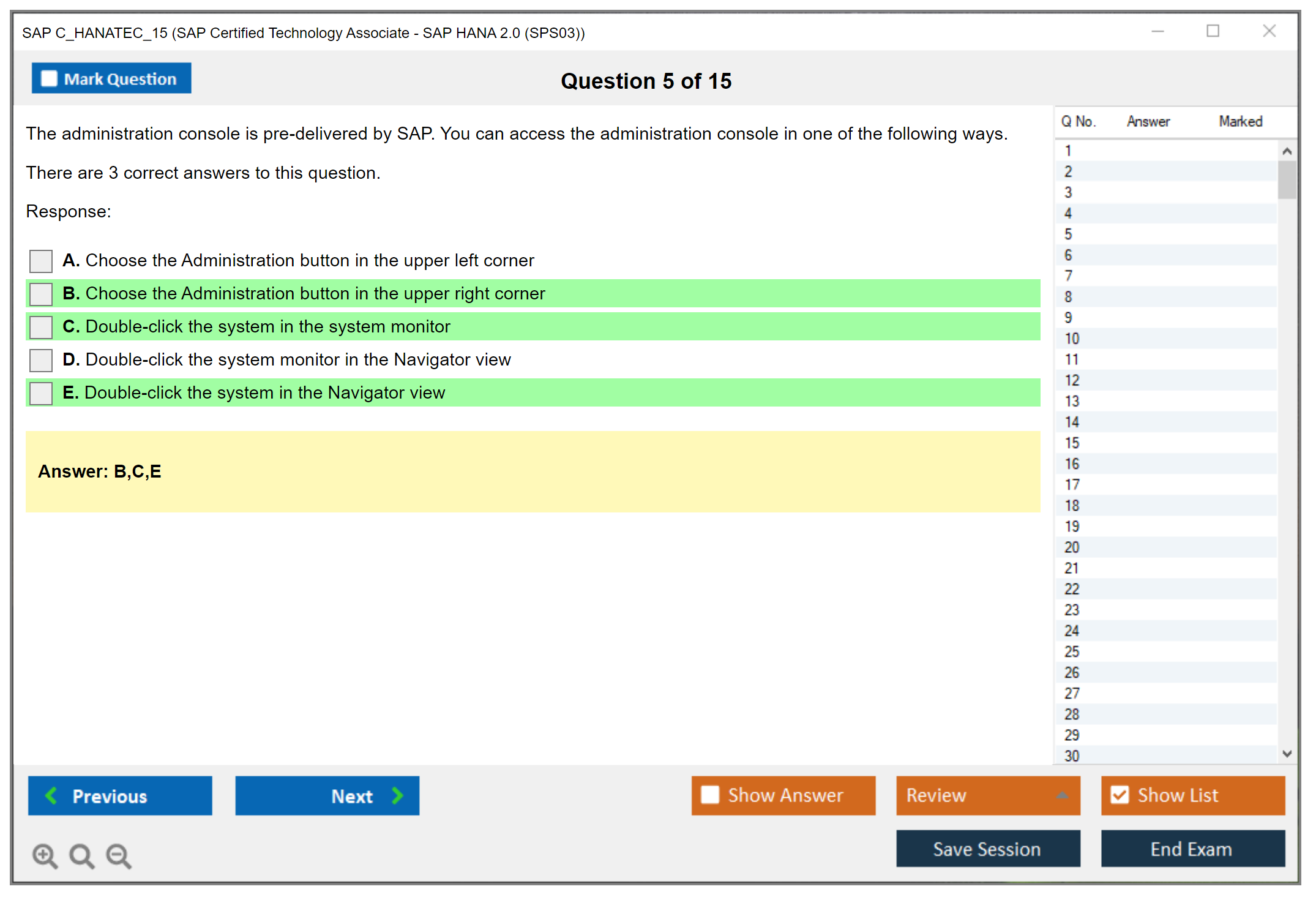Image resolution: width=1316 pixels, height=900 pixels.
Task: Click the green left arrow on Previous
Action: tap(51, 795)
